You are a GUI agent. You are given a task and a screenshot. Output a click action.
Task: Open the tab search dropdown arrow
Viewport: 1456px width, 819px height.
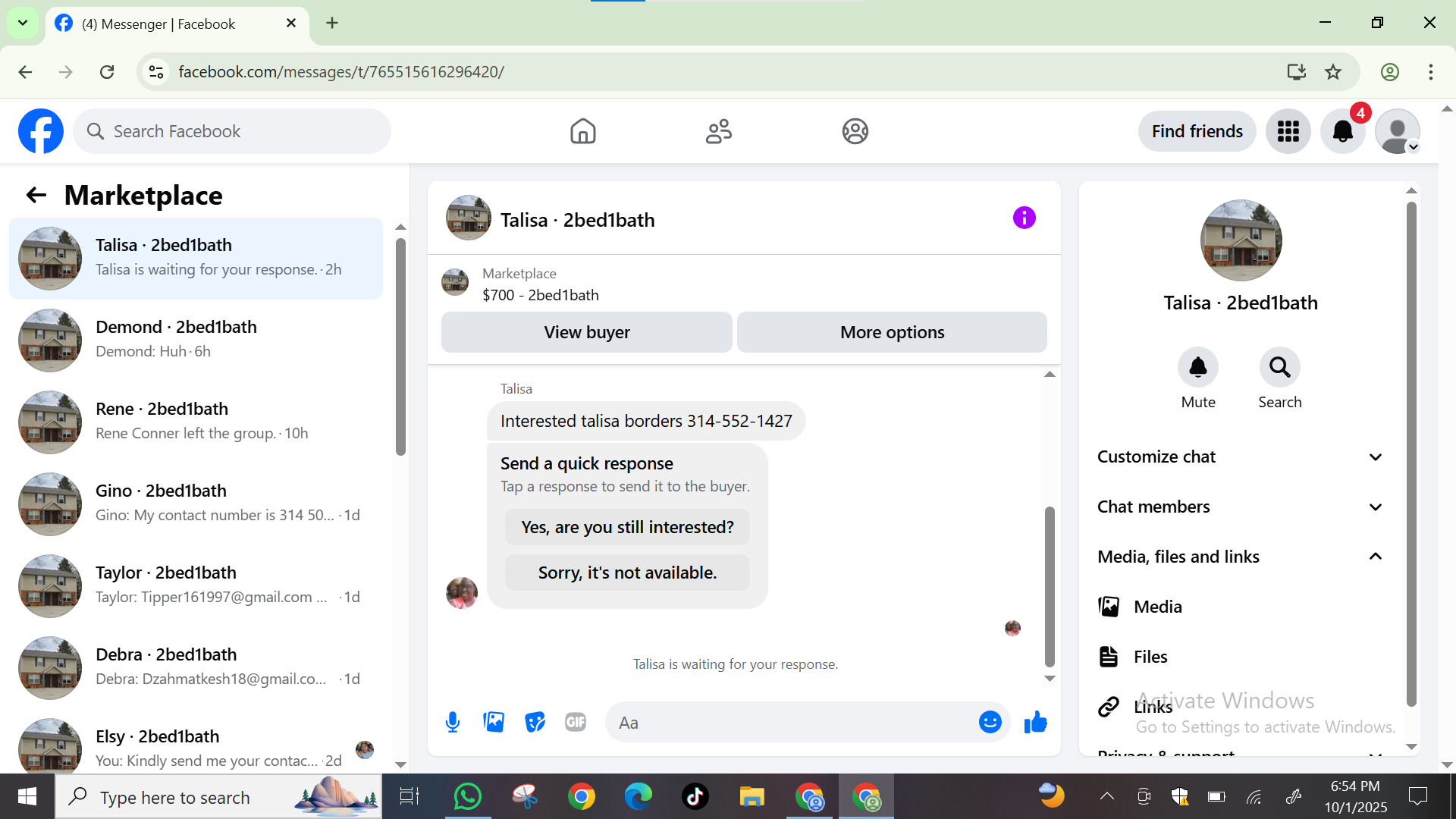23,23
